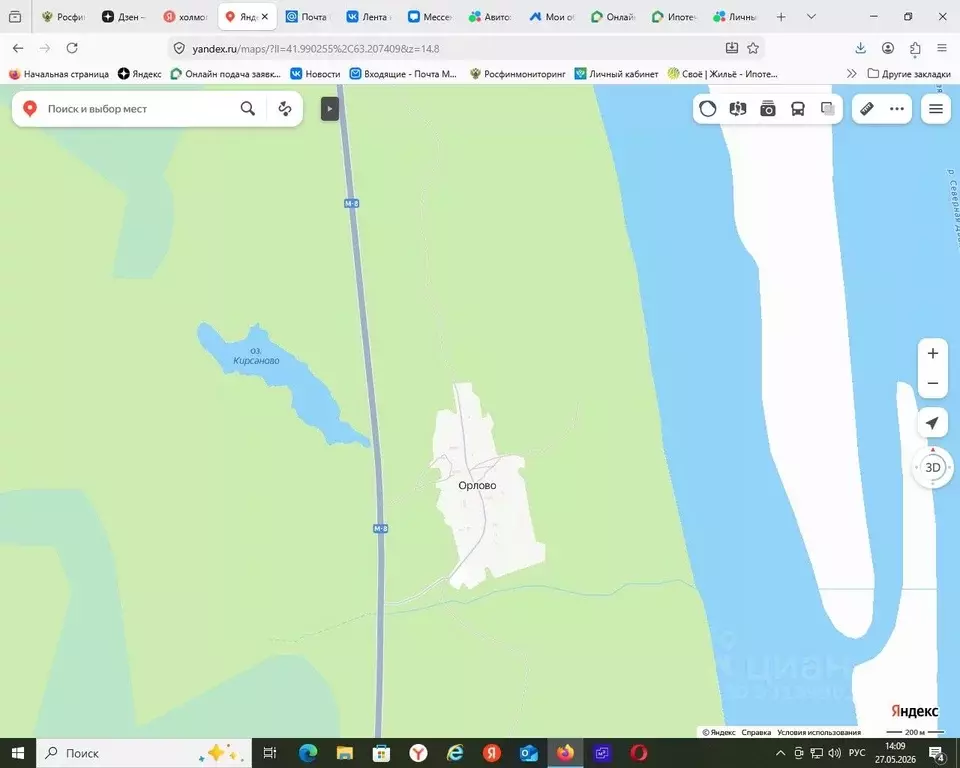The width and height of the screenshot is (960, 768).
Task: Expand the collapsed side panel arrow
Action: [329, 109]
